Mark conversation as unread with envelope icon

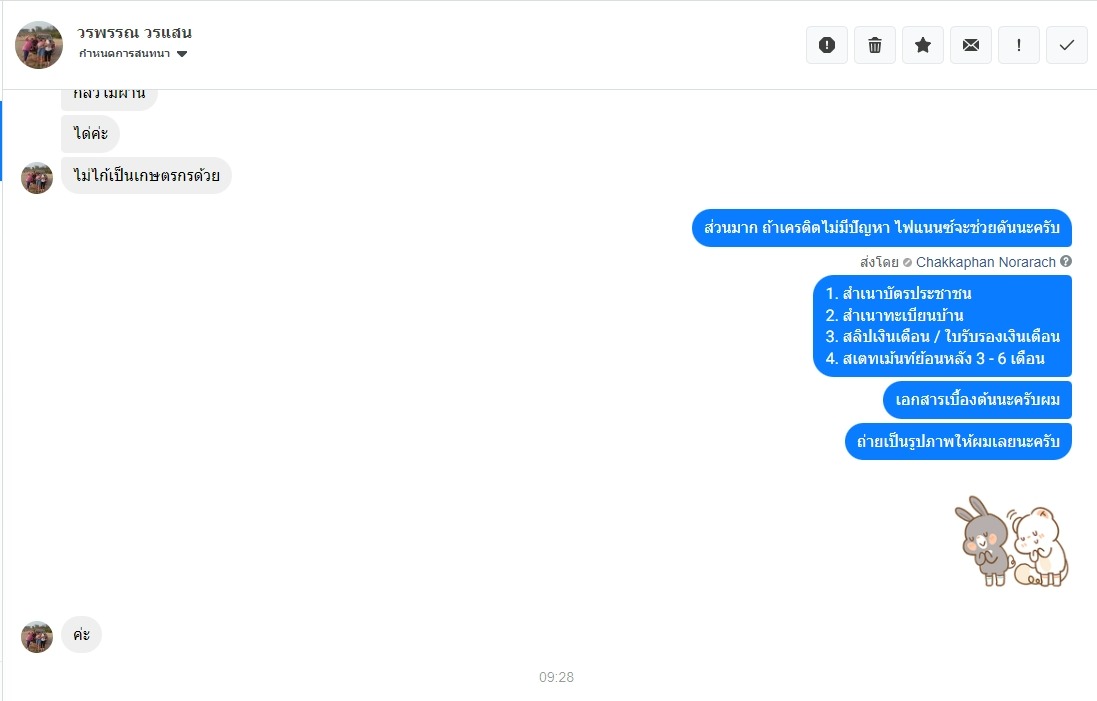[970, 45]
